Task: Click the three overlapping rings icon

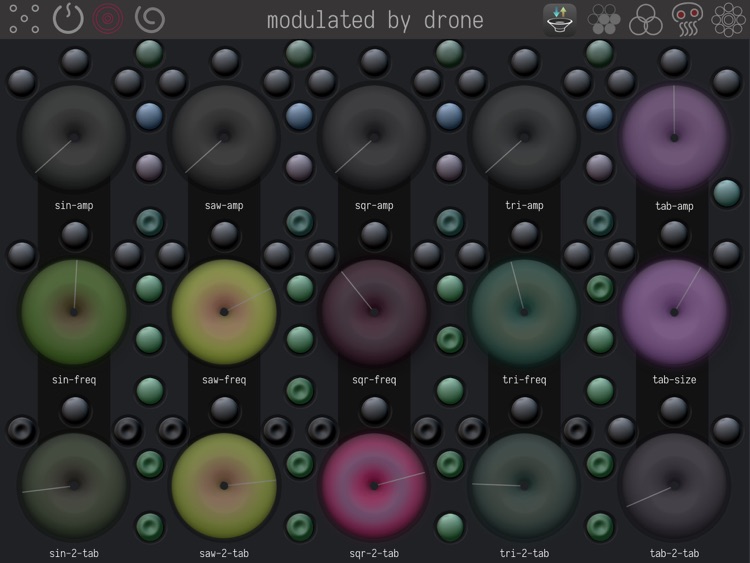Action: pos(645,20)
